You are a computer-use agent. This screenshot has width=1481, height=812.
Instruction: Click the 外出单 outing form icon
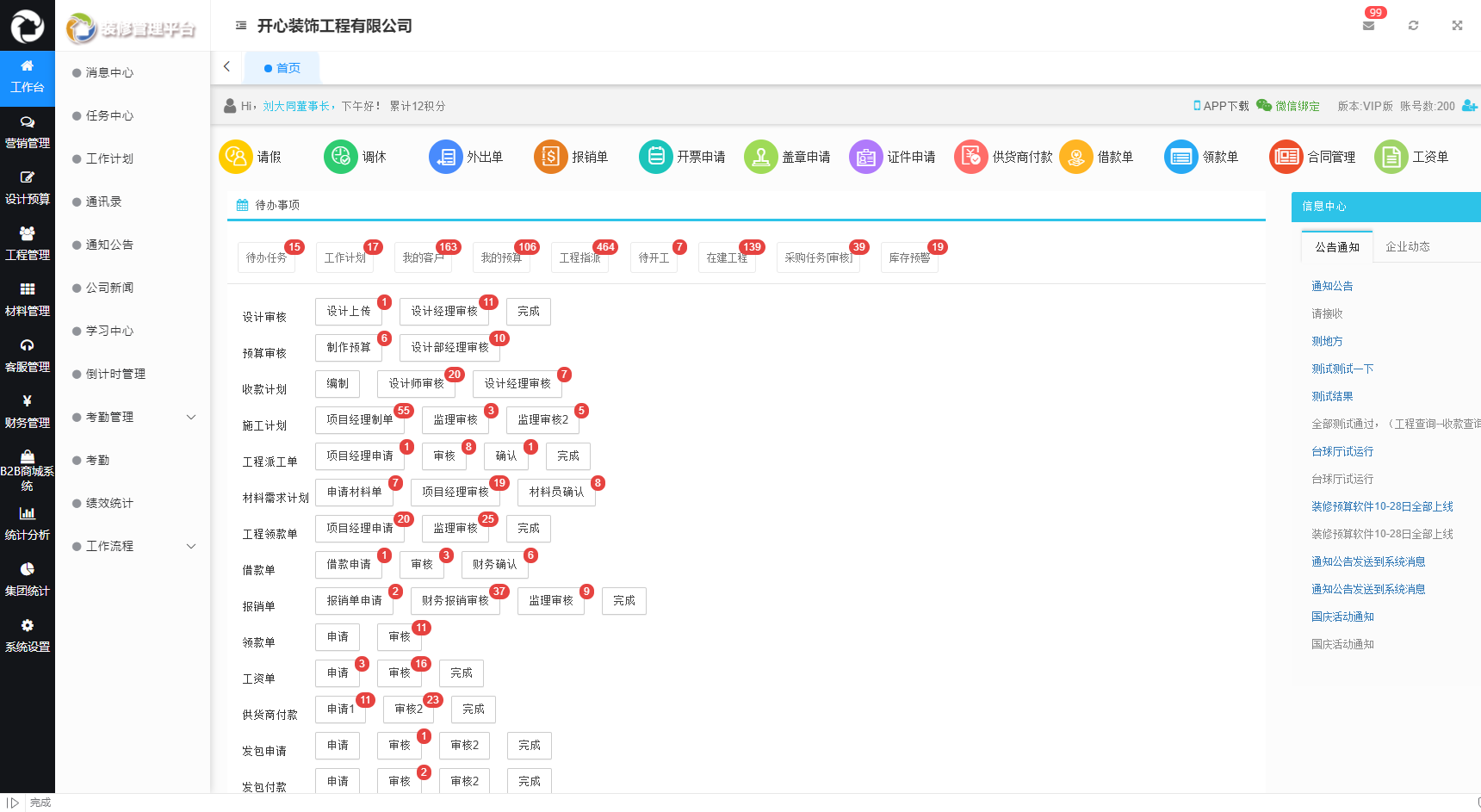[446, 157]
